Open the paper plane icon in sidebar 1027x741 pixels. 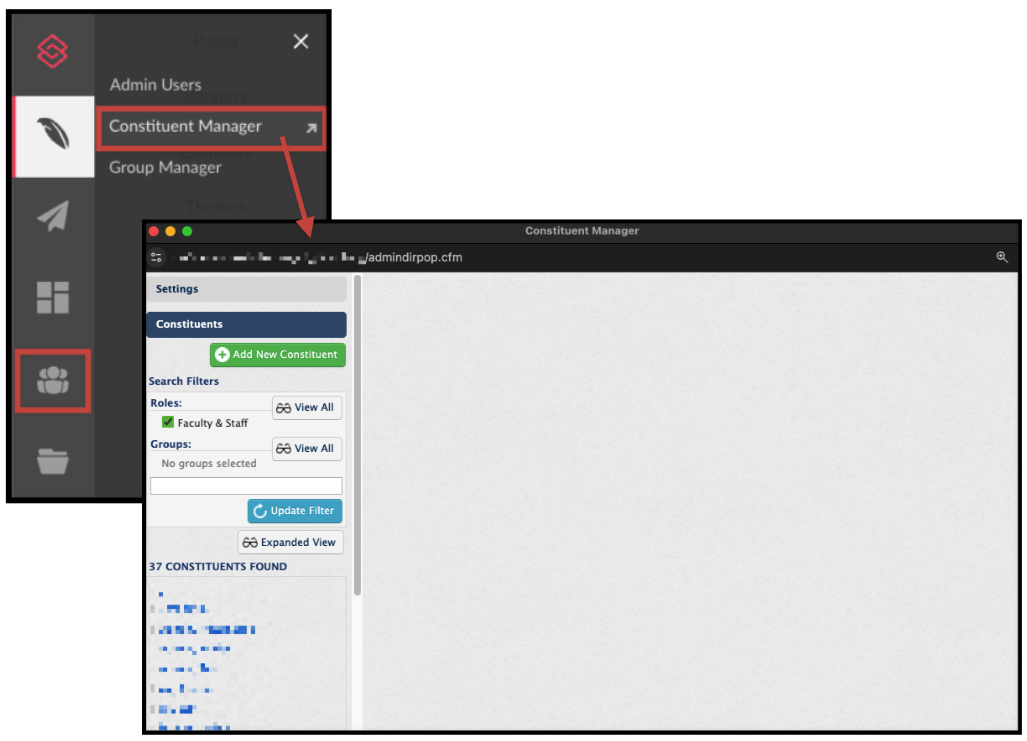pos(53,216)
